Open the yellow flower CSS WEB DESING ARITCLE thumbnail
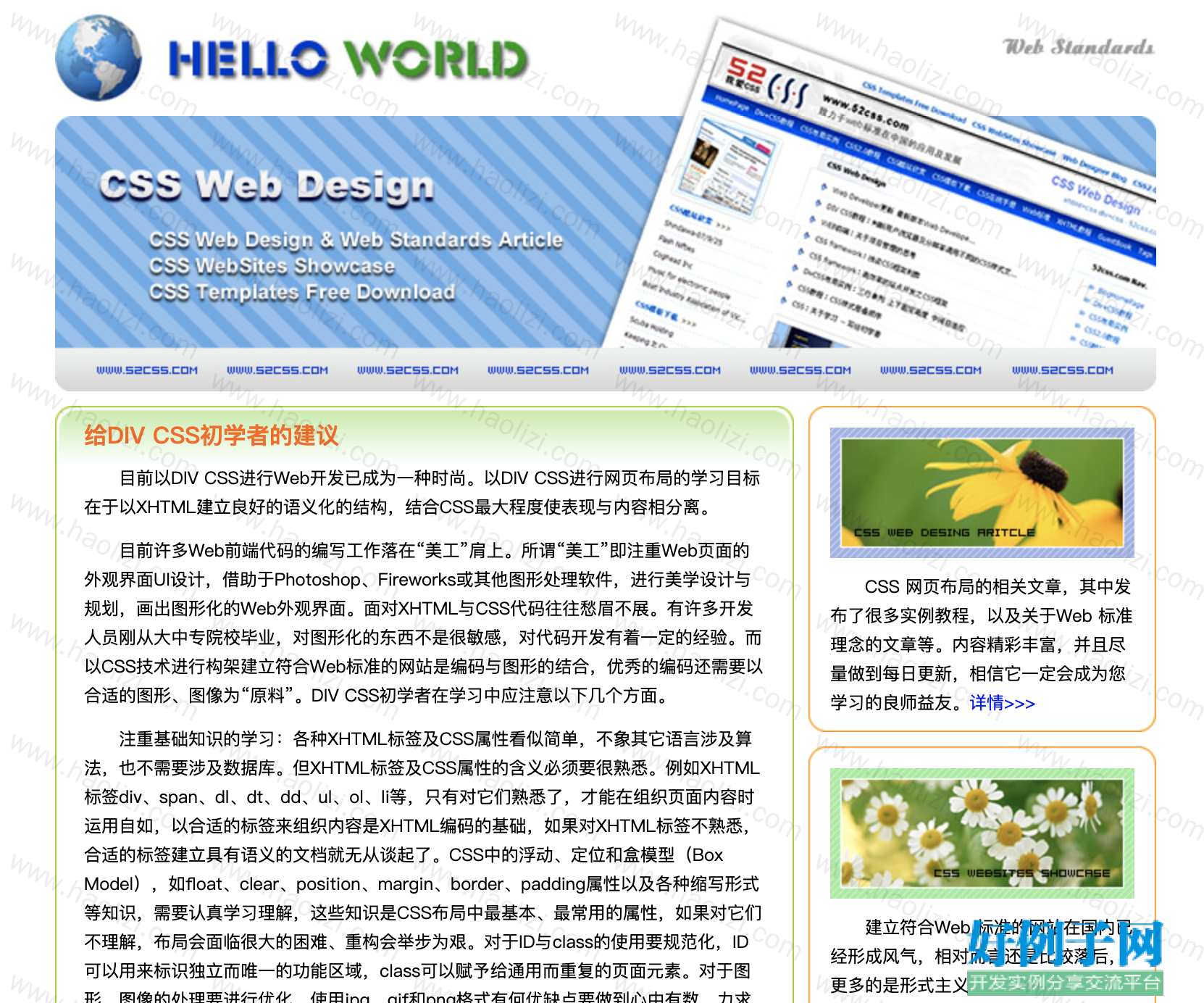The image size is (1204, 1003). pos(982,493)
